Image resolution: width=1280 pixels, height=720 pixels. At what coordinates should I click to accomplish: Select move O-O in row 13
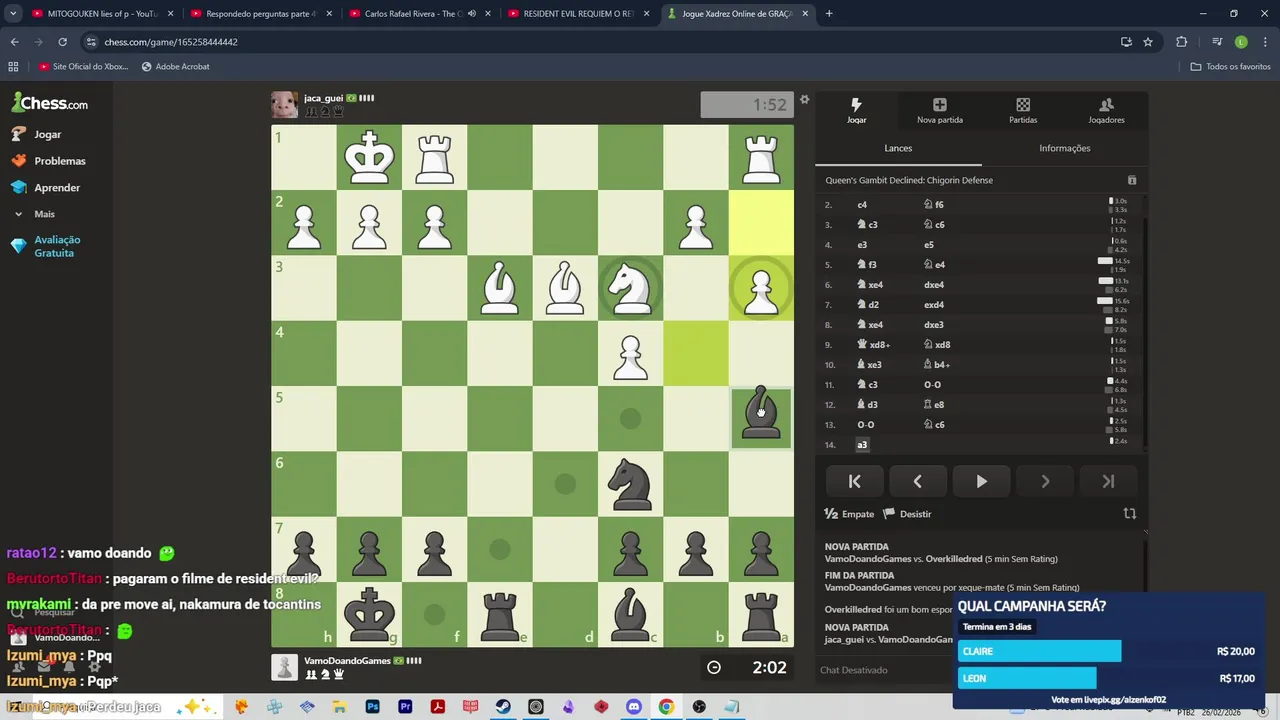coord(866,424)
